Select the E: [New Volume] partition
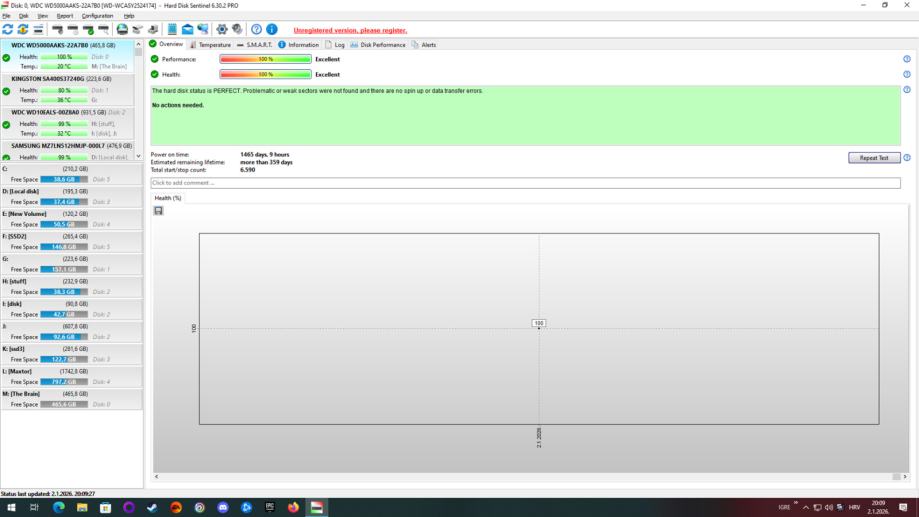 pyautogui.click(x=71, y=219)
